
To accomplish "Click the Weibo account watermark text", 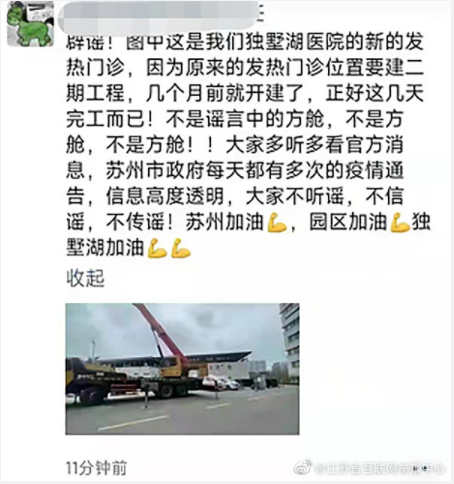I will 380,468.
